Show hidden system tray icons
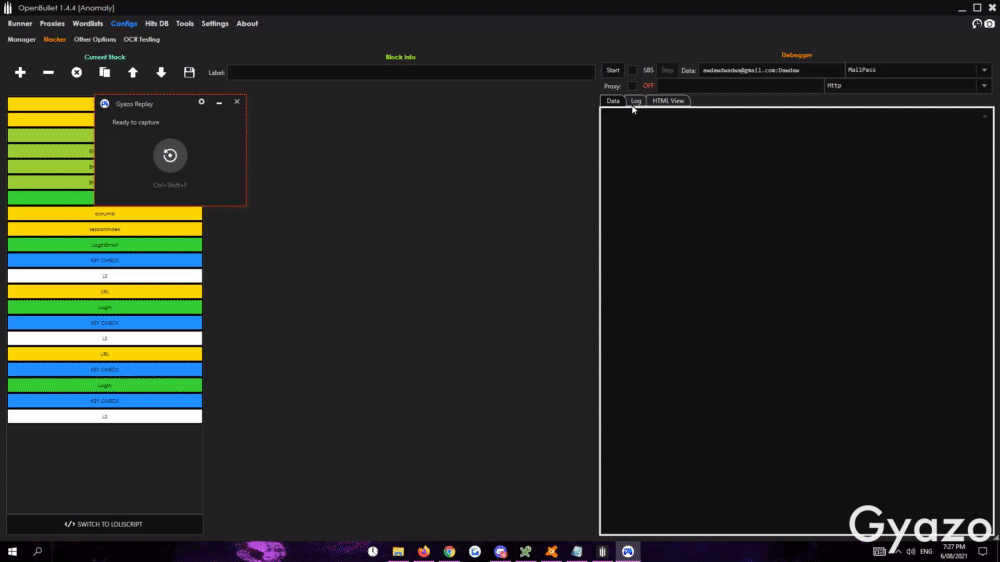 899,552
